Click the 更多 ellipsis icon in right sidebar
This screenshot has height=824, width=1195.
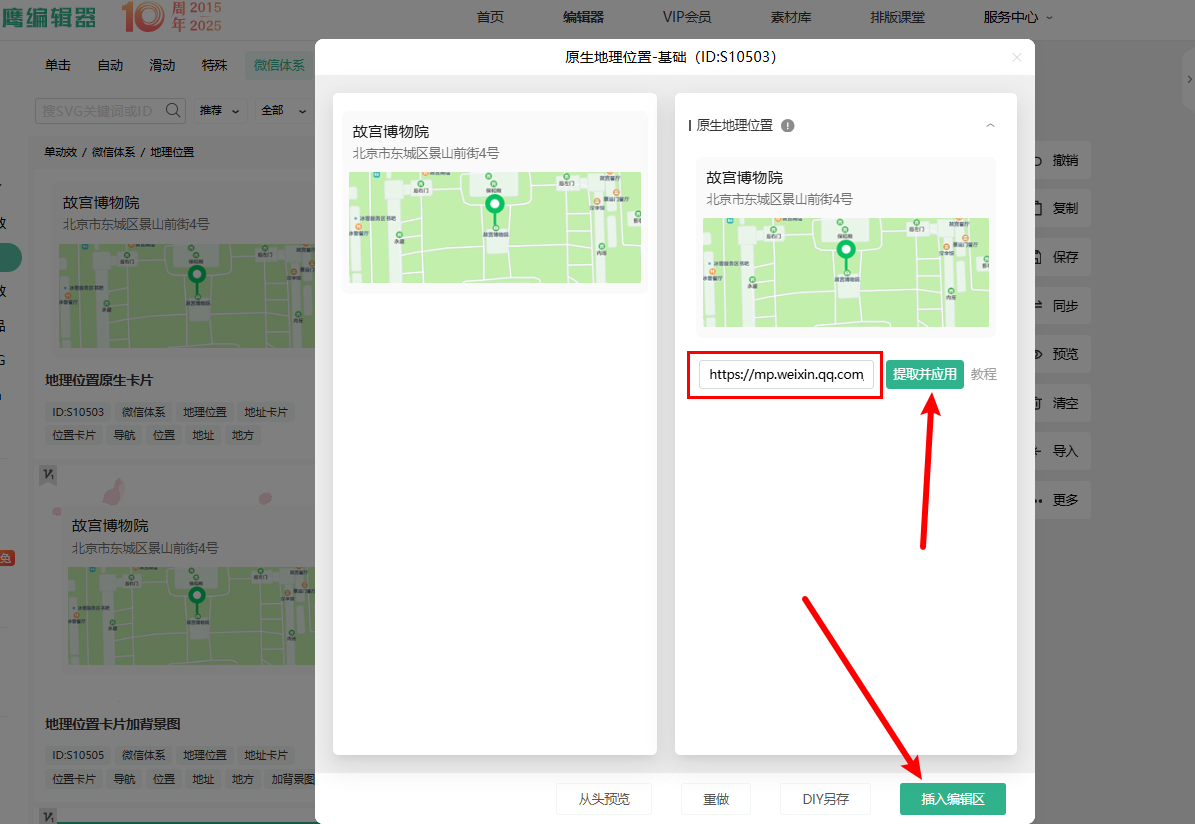pos(1038,500)
